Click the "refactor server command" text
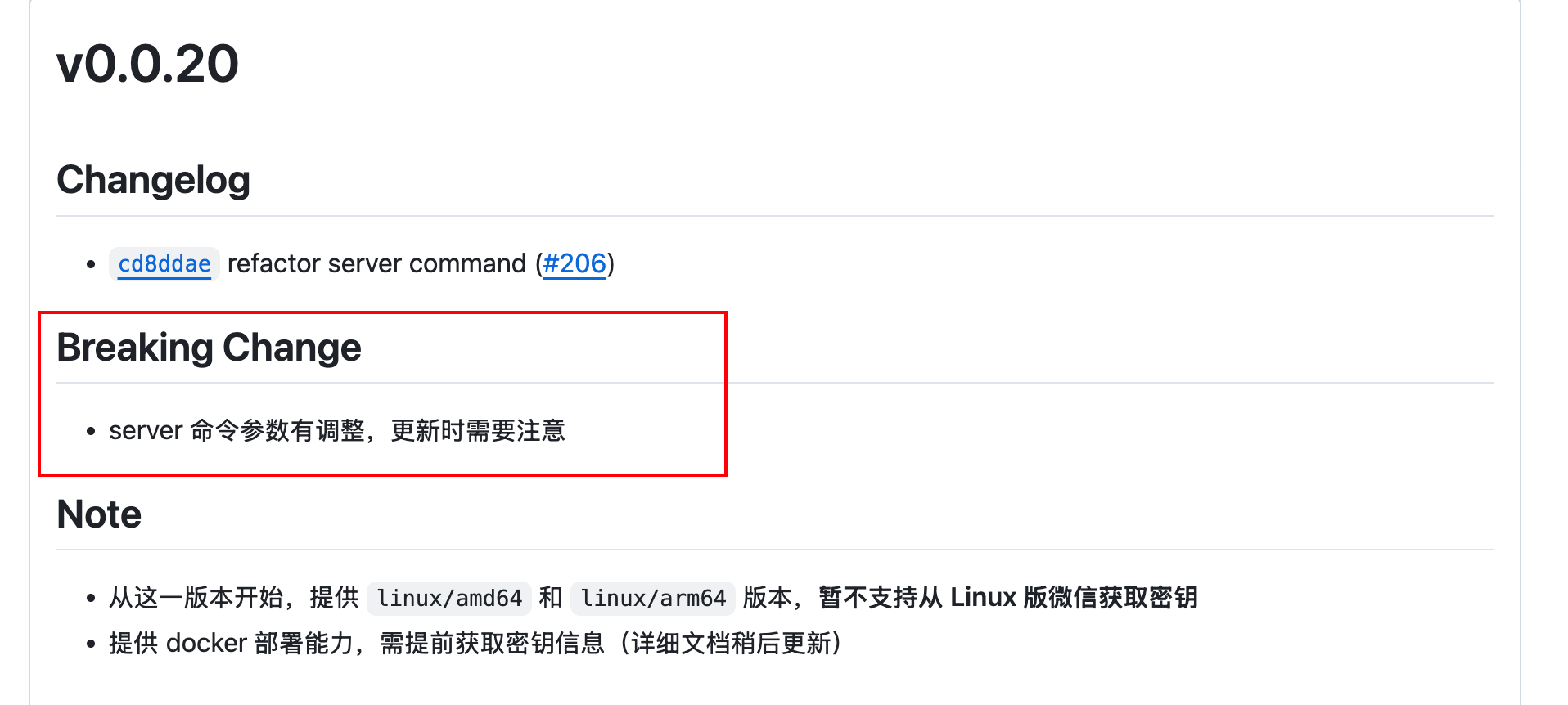 pyautogui.click(x=376, y=264)
